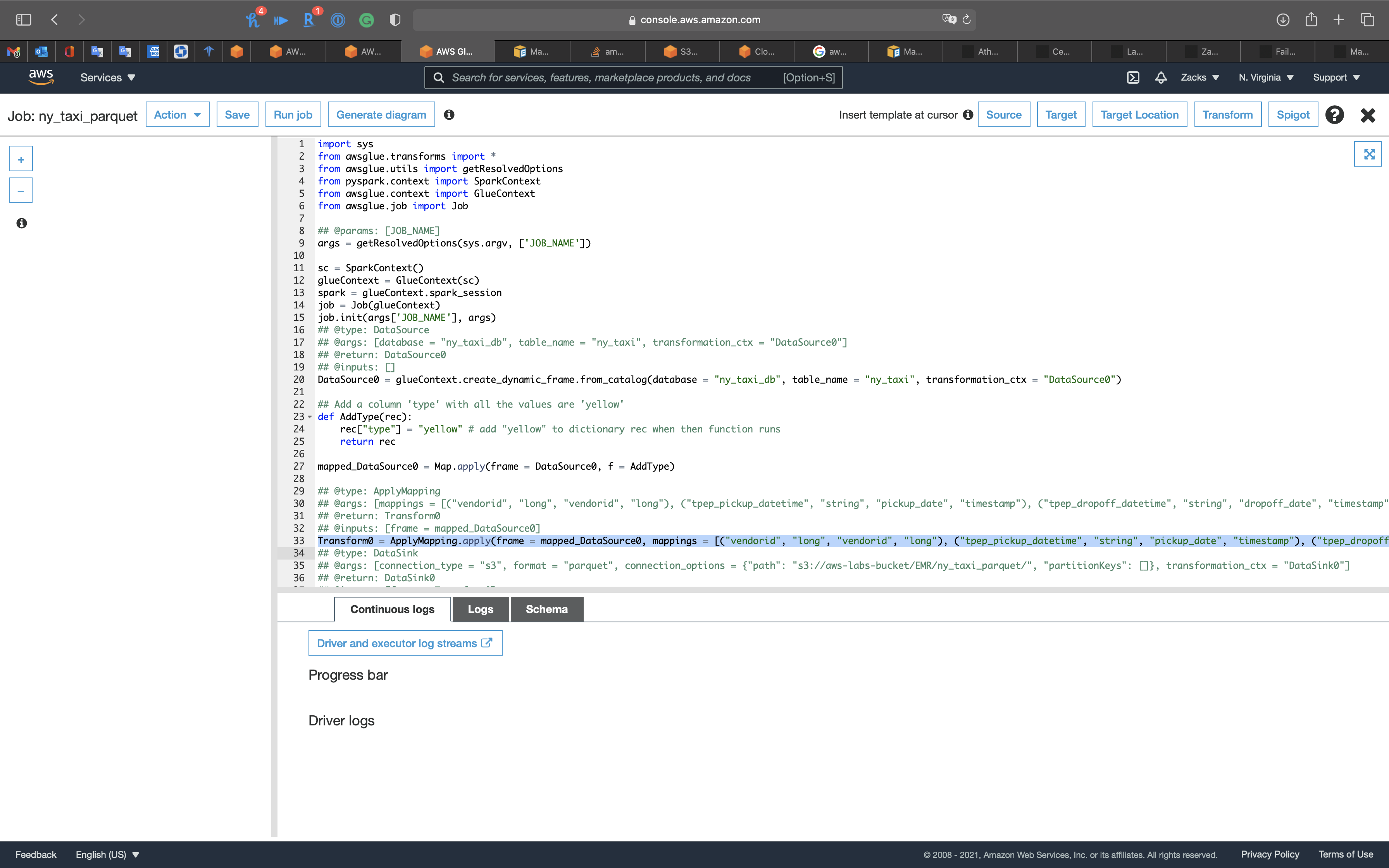
Task: Expand the script editor to fullscreen
Action: [x=1368, y=154]
